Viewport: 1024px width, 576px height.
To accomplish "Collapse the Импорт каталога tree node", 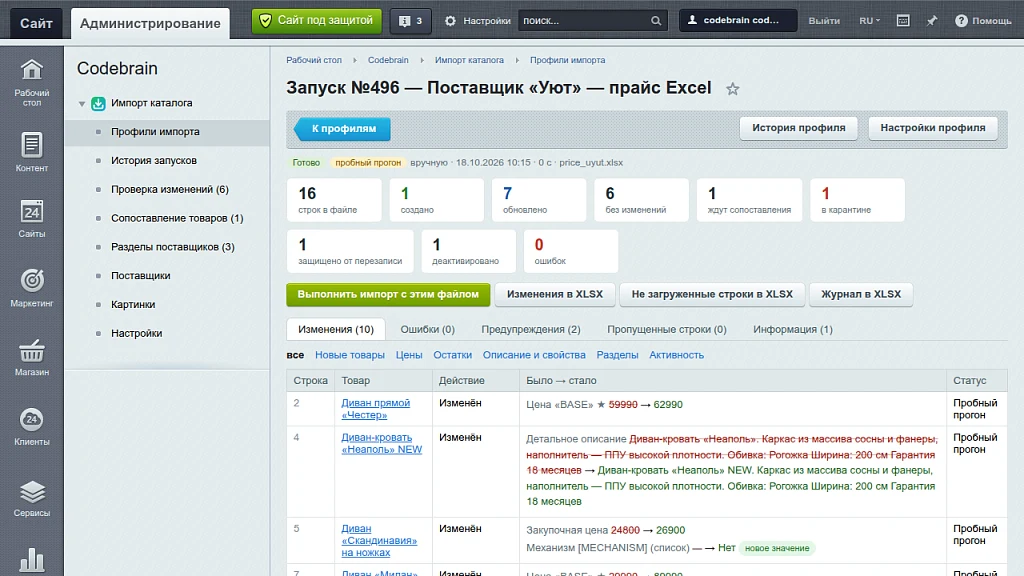I will 82,104.
